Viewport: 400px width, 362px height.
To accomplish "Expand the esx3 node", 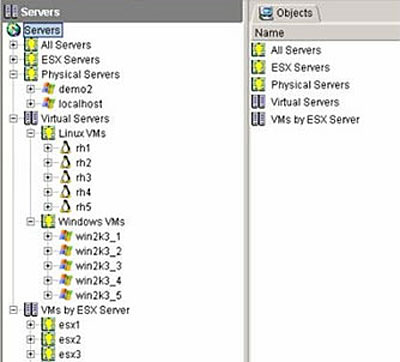I will [x=31, y=354].
